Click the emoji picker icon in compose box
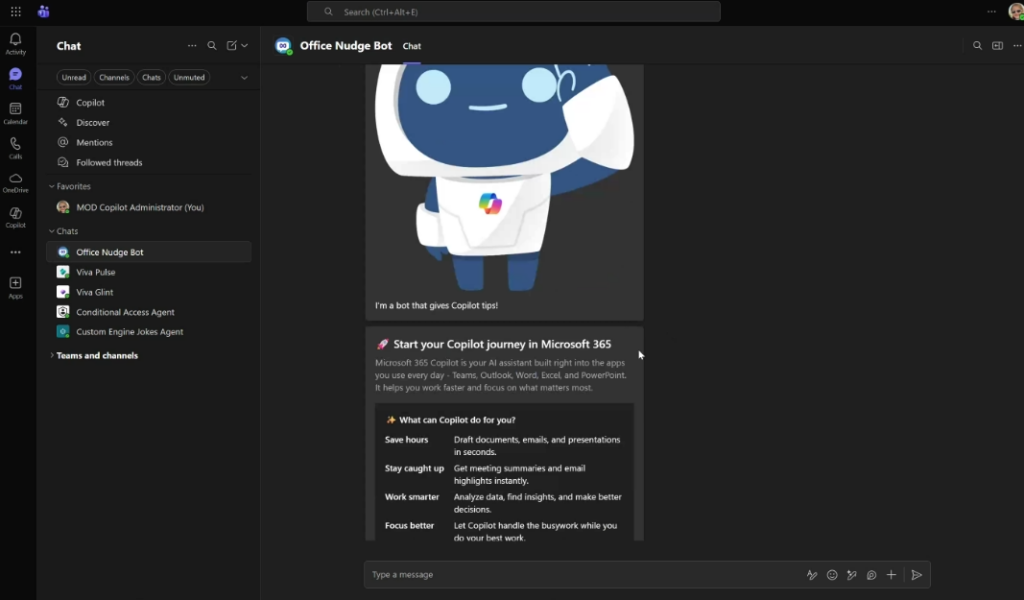Image resolution: width=1024 pixels, height=600 pixels. pos(832,575)
